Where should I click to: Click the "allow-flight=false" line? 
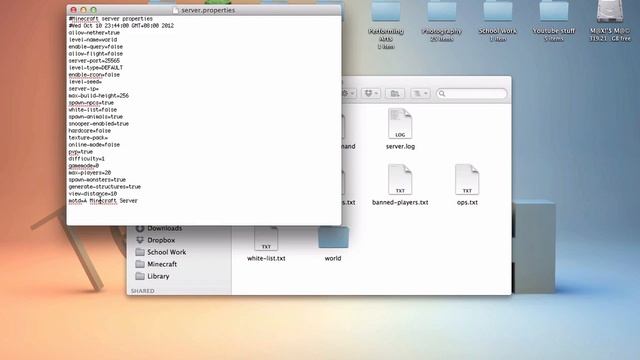click(x=96, y=53)
